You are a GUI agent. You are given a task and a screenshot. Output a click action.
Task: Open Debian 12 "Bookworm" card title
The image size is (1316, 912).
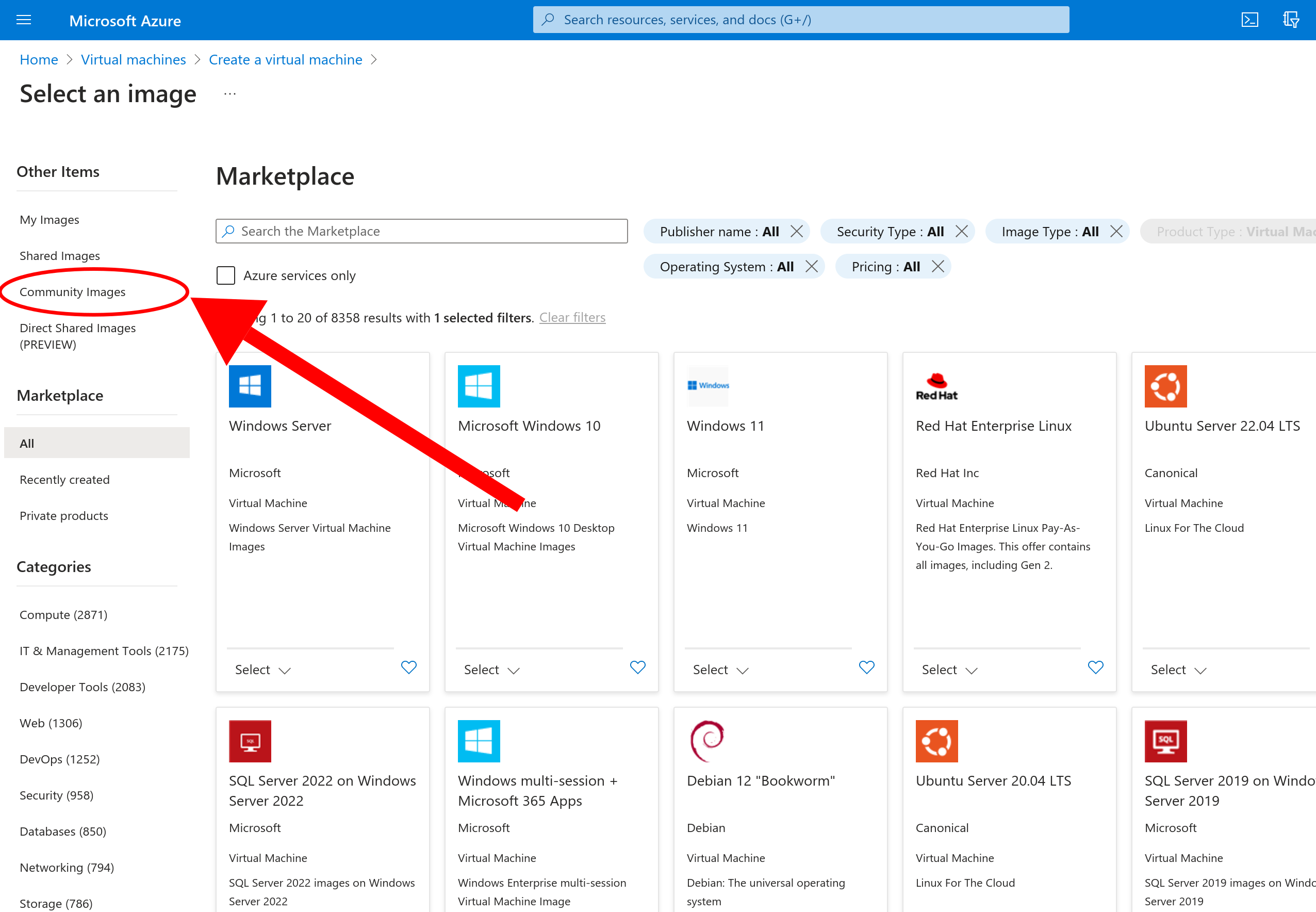pyautogui.click(x=761, y=780)
